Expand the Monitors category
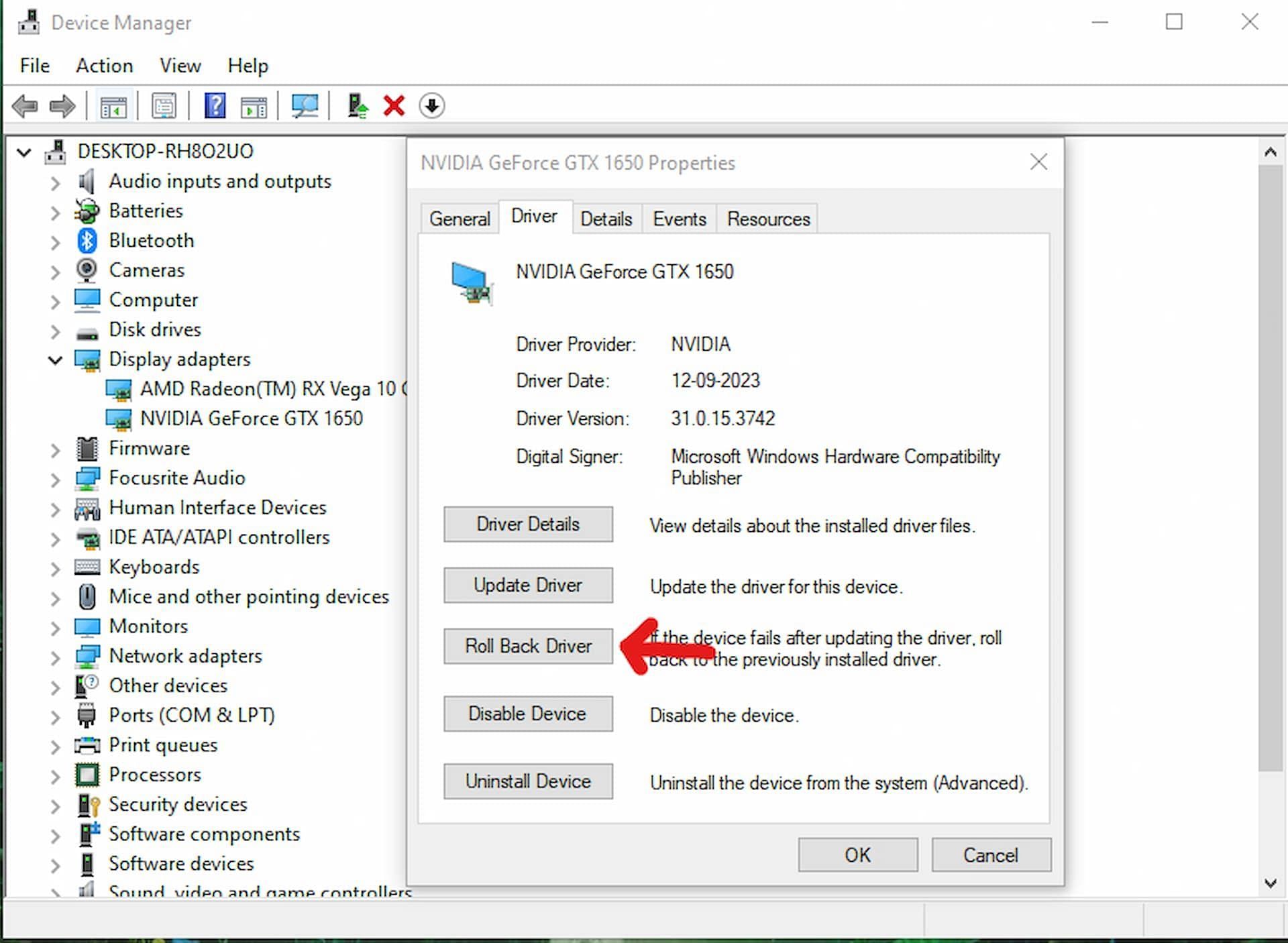1288x943 pixels. coord(55,628)
